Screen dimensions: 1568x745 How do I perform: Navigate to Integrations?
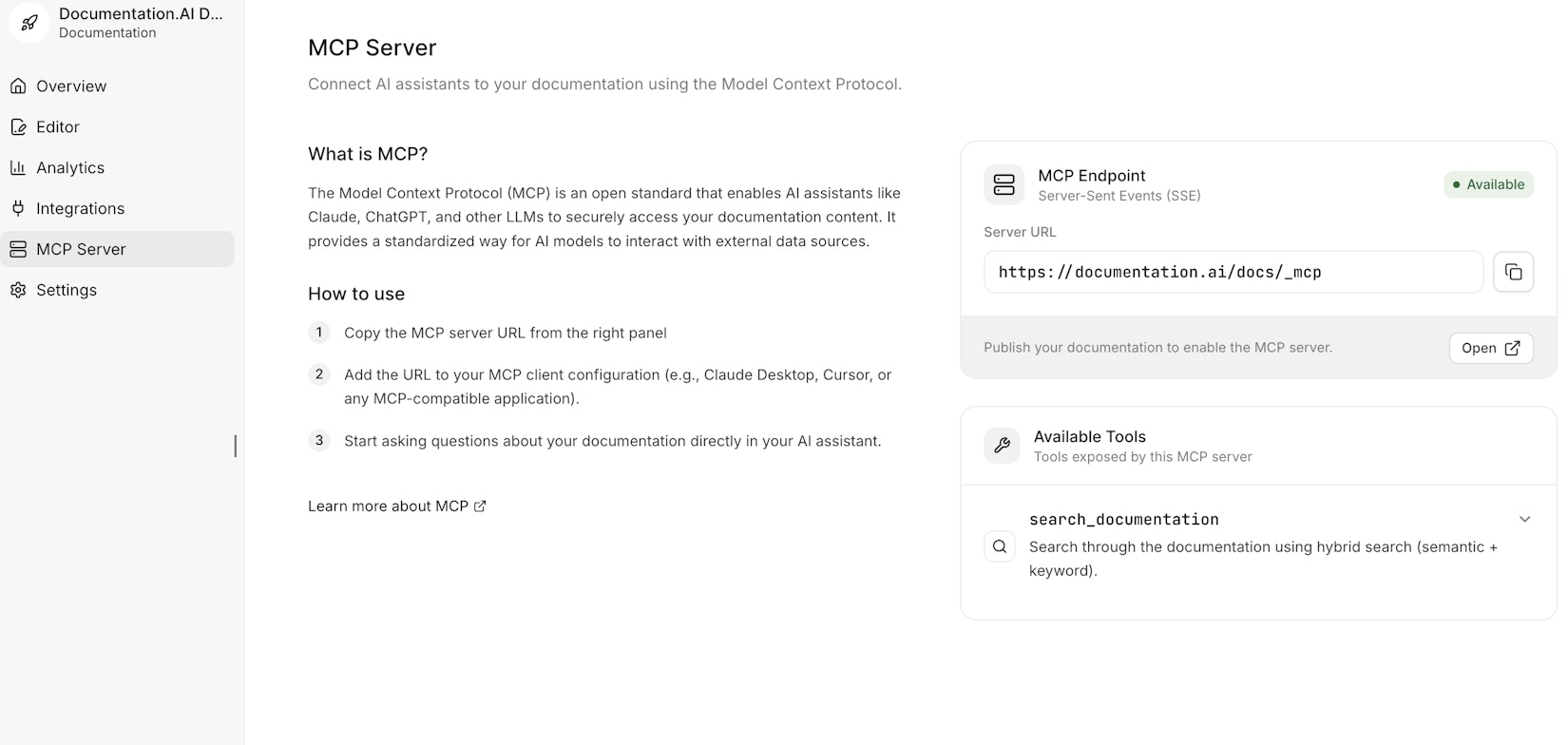coord(80,209)
